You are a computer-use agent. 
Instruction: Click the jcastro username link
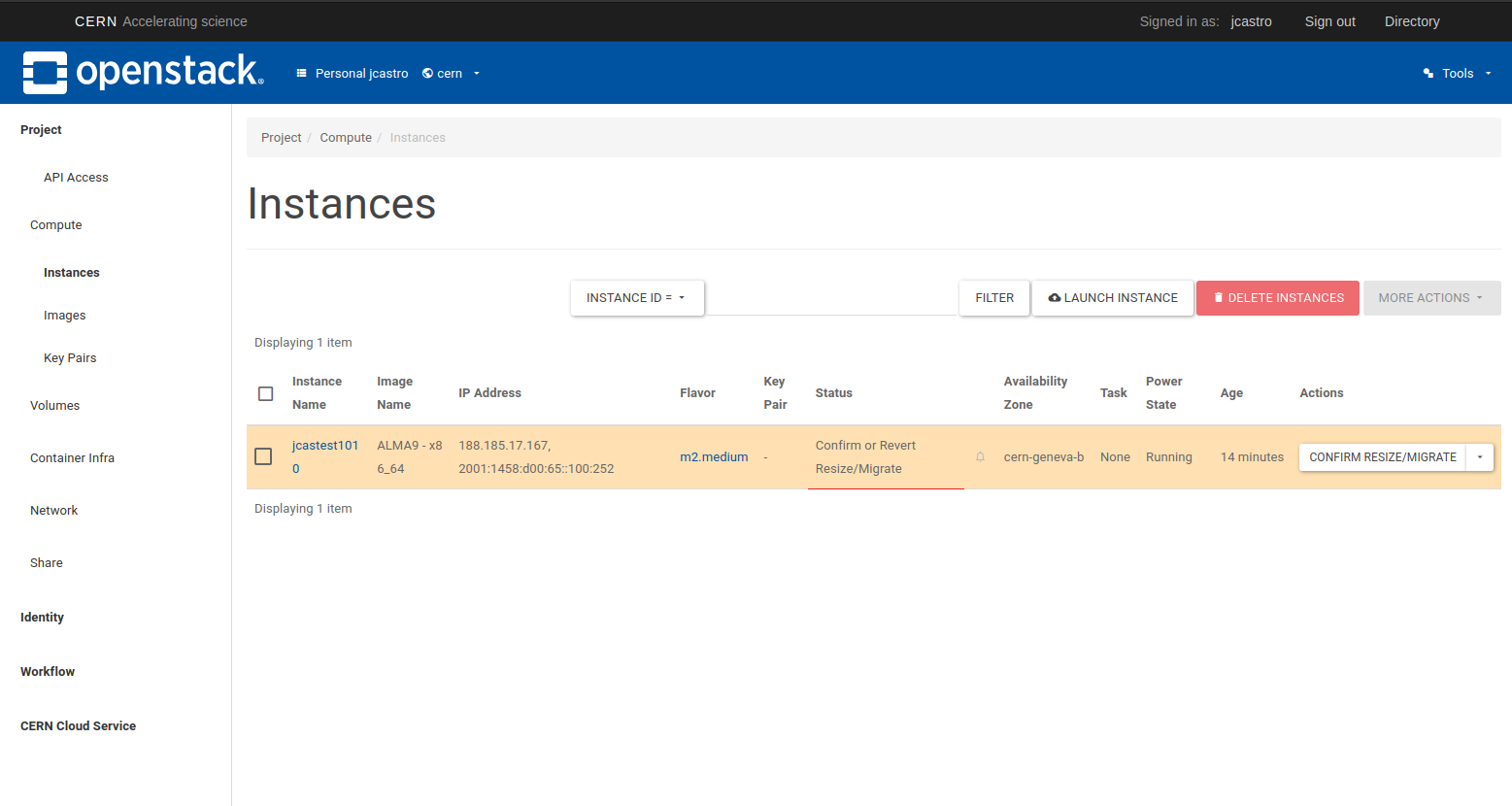point(1251,21)
